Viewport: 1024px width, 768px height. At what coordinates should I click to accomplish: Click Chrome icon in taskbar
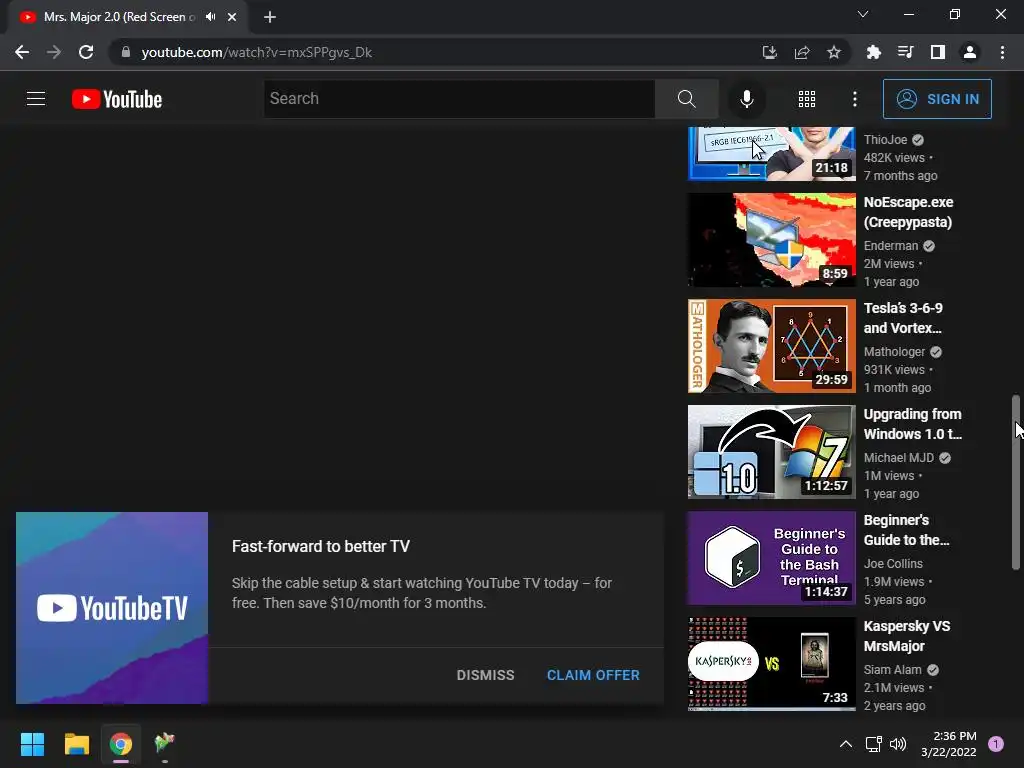[121, 744]
